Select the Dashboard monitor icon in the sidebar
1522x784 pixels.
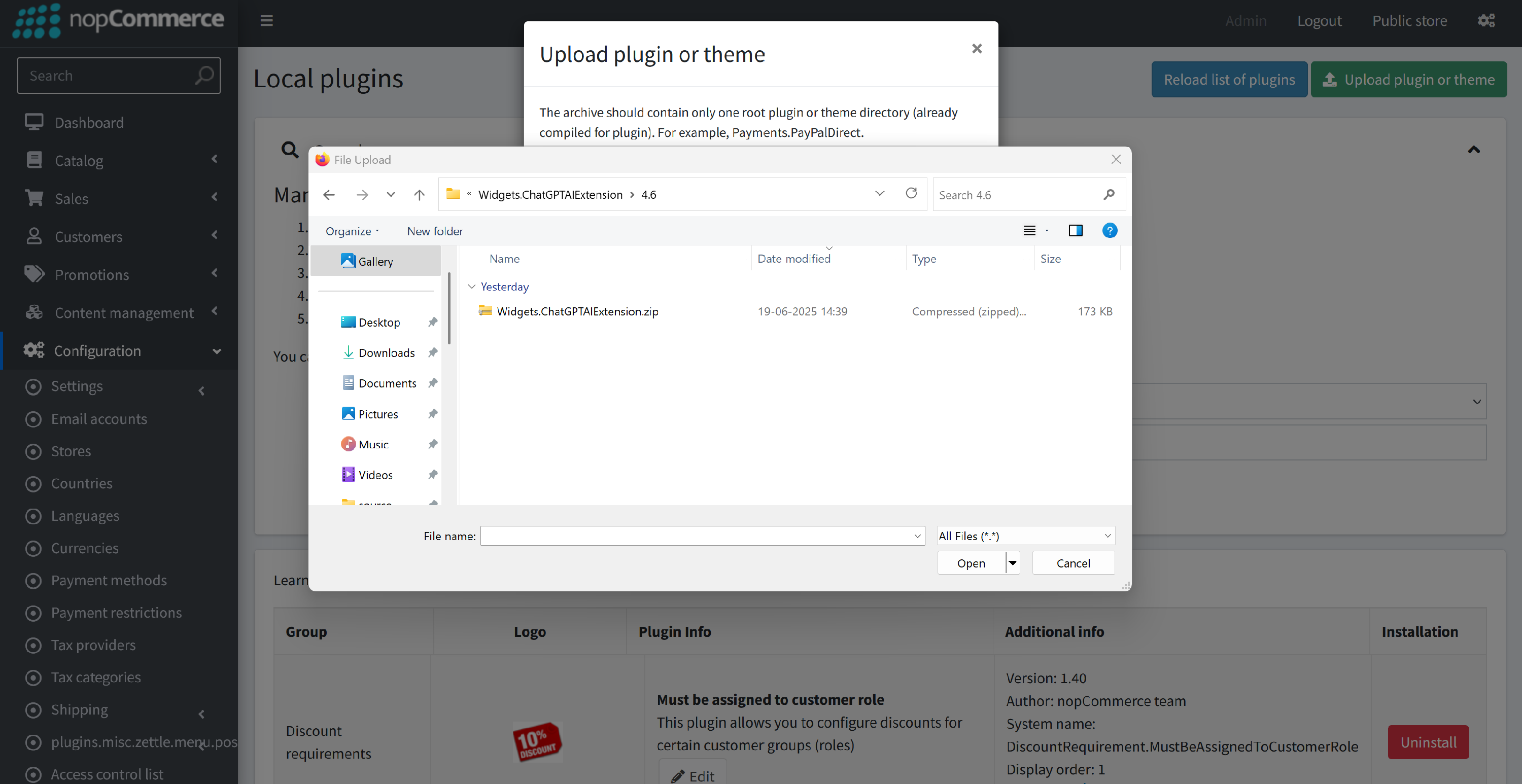[x=33, y=122]
